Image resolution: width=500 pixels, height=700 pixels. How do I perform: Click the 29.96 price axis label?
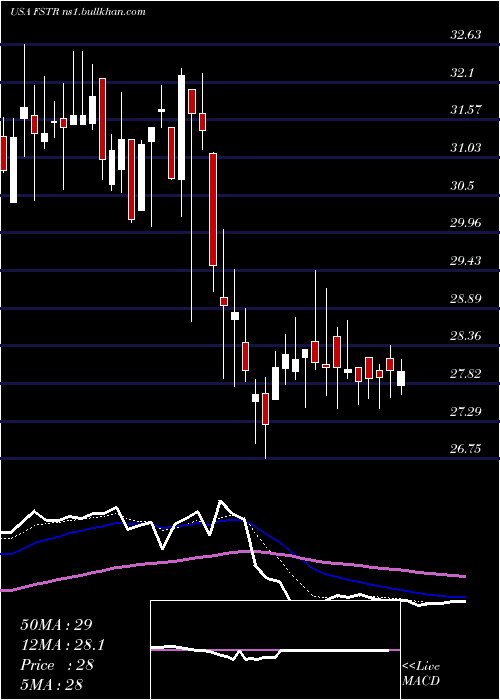click(x=466, y=222)
